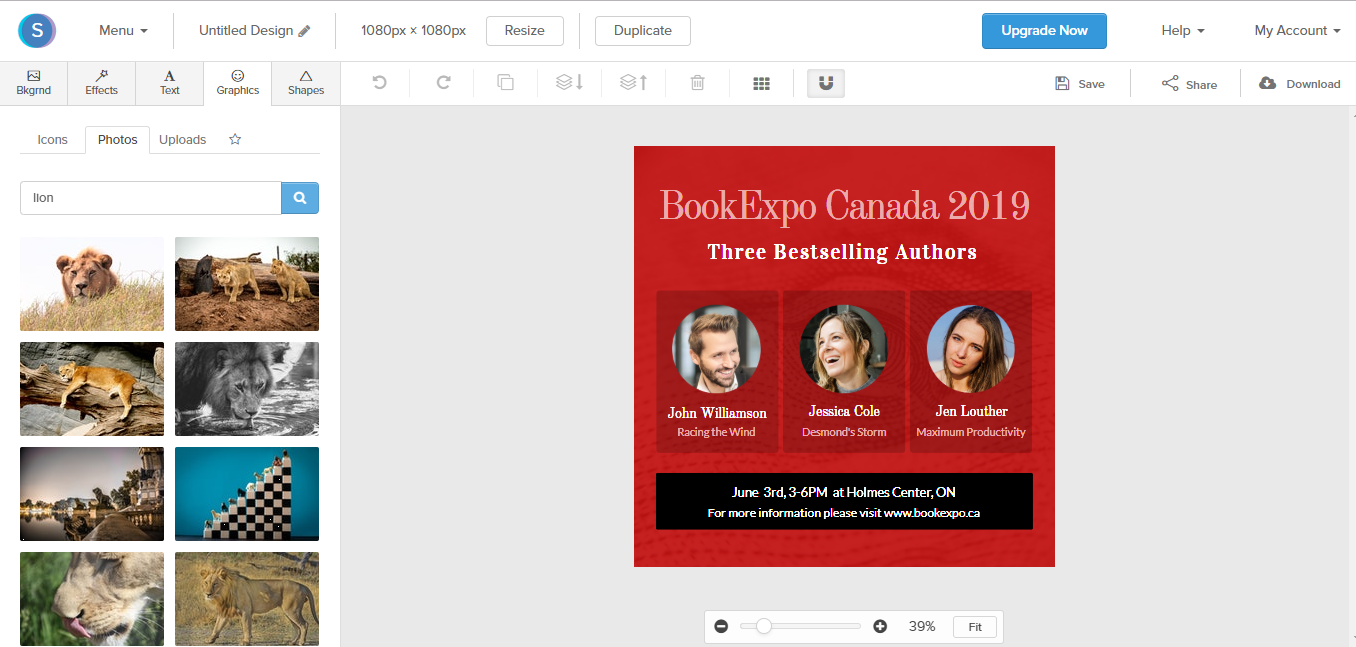Screen dimensions: 1356x647
Task: Click the undo arrow icon
Action: click(379, 83)
